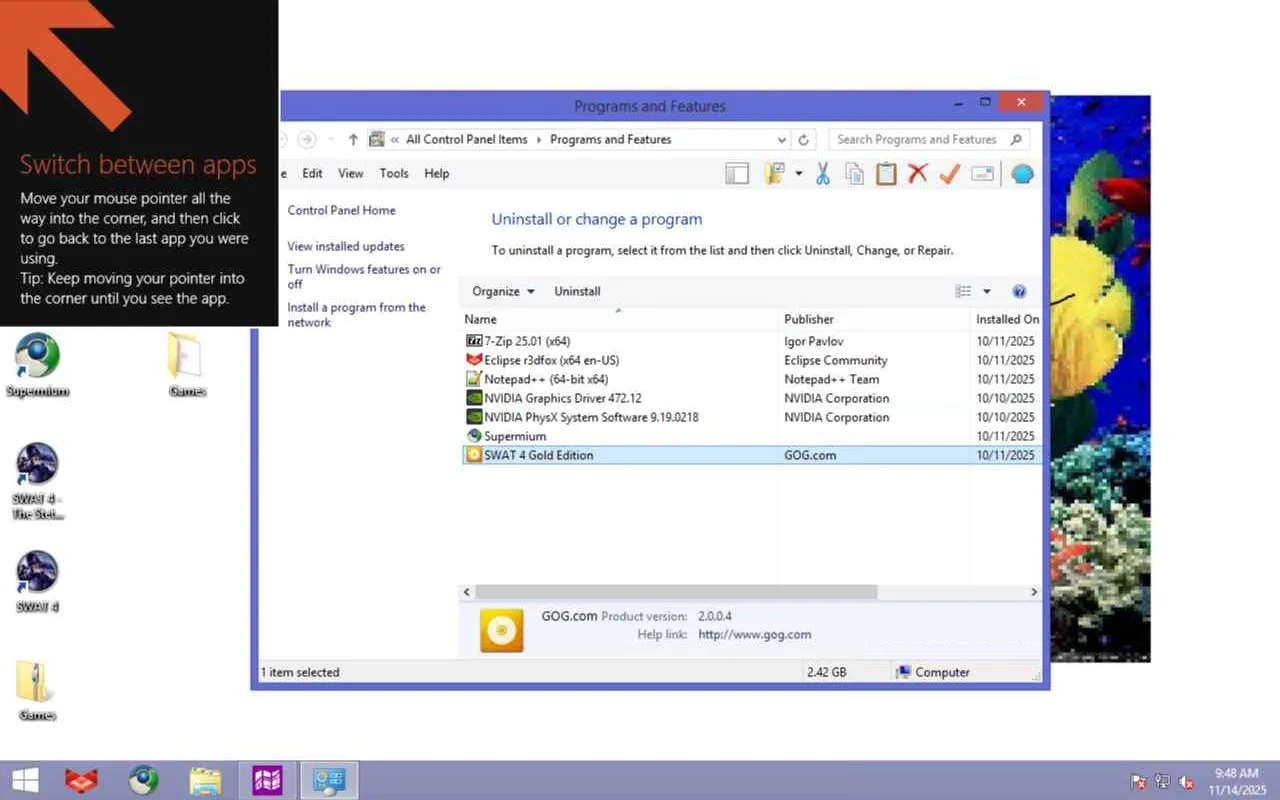Click the list's left scroll arrow
Viewport: 1280px width, 800px height.
[x=467, y=593]
